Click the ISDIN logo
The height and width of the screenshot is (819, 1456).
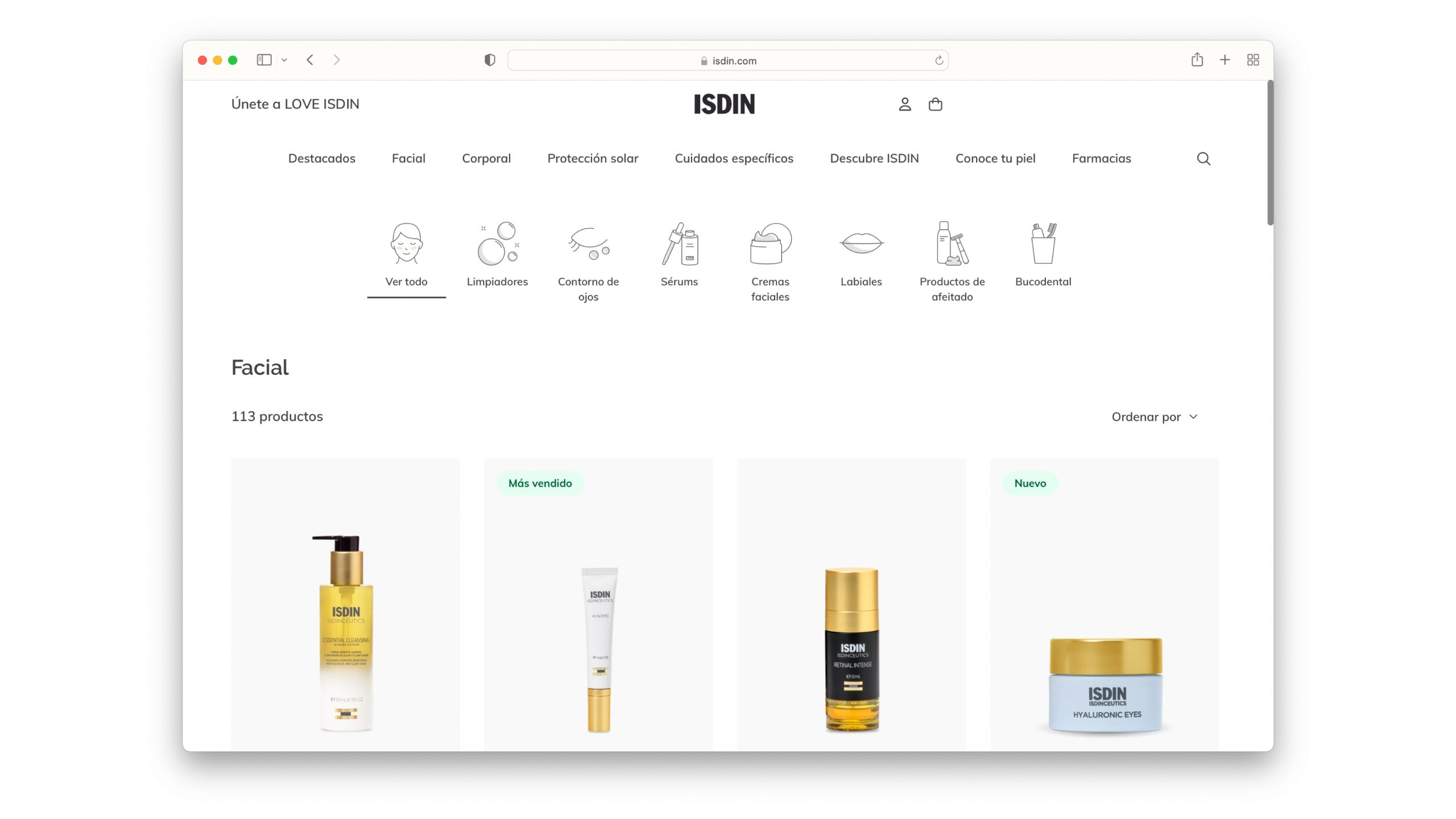pos(724,104)
